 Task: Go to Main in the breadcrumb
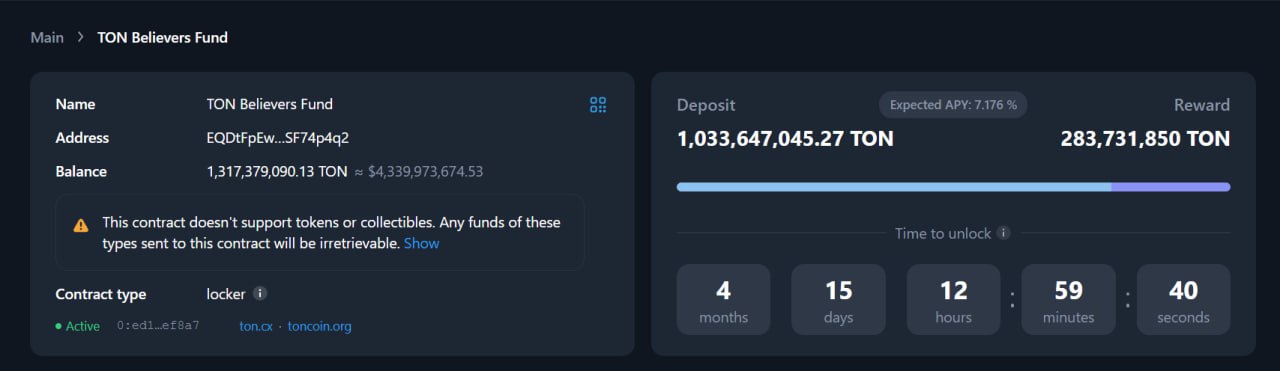[x=47, y=38]
